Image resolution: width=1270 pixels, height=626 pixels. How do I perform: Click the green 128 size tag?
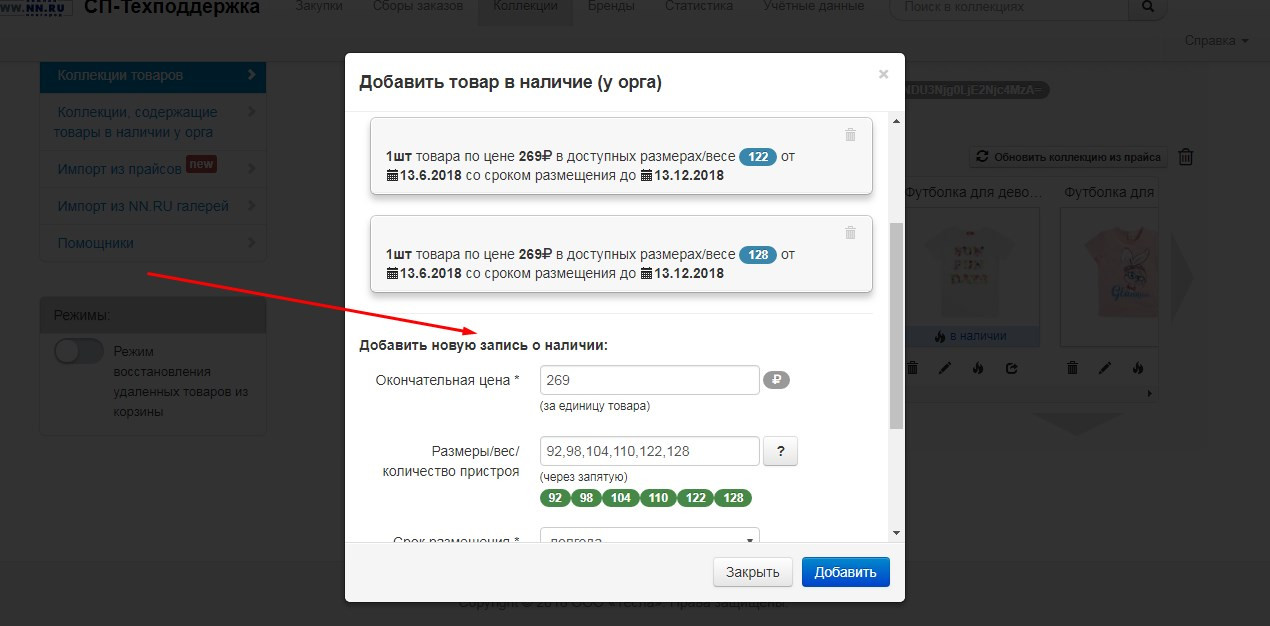(x=733, y=498)
